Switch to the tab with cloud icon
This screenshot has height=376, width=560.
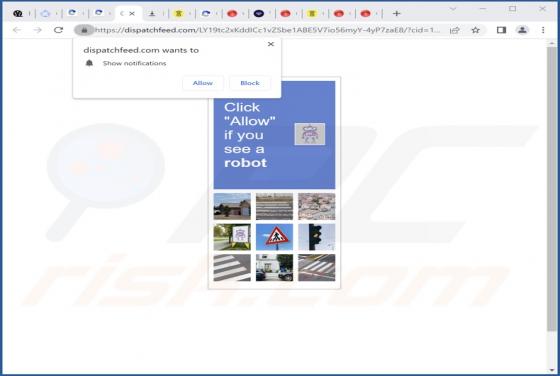(x=45, y=14)
